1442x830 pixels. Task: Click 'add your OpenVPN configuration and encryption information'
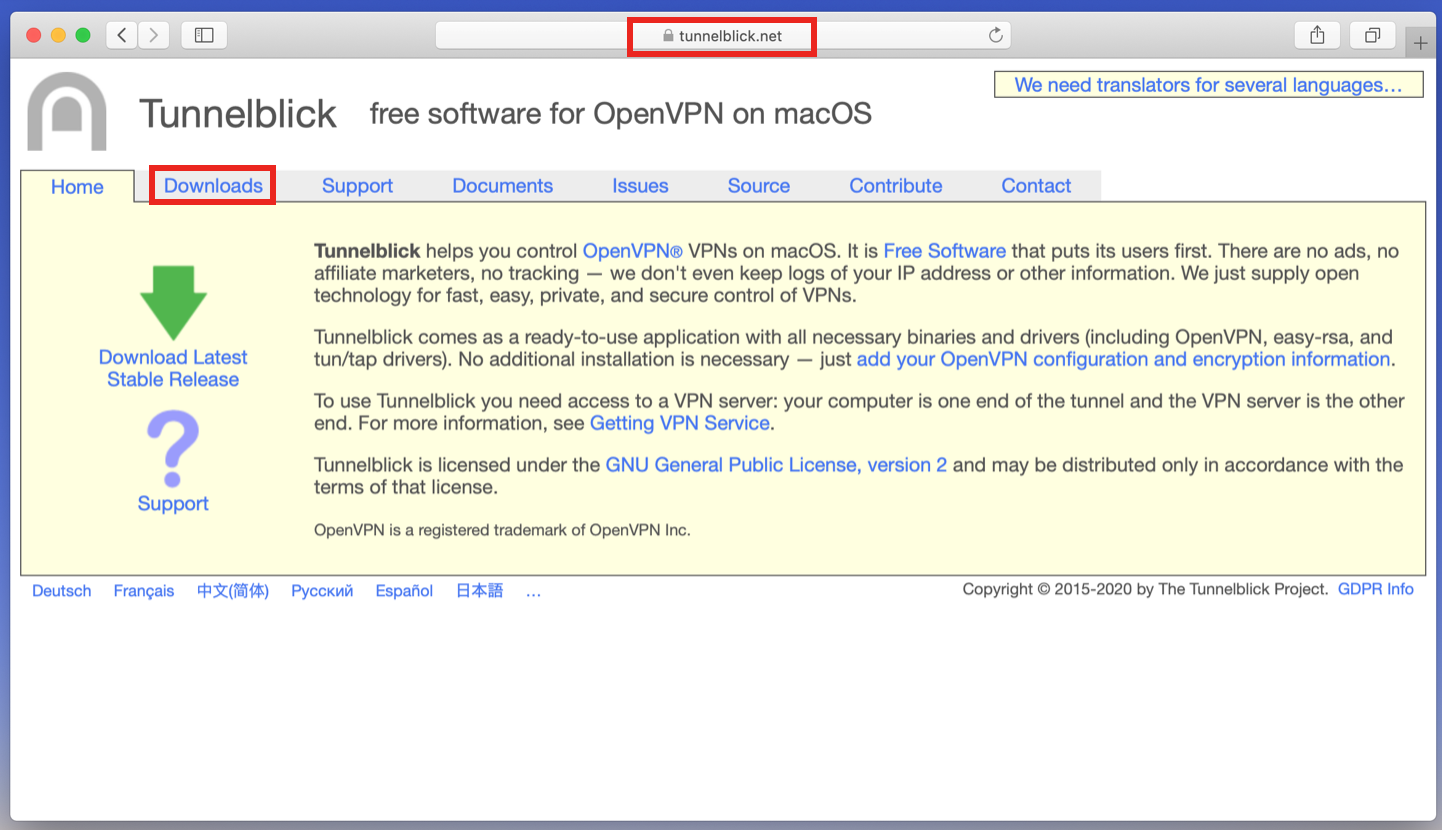[x=1123, y=359]
